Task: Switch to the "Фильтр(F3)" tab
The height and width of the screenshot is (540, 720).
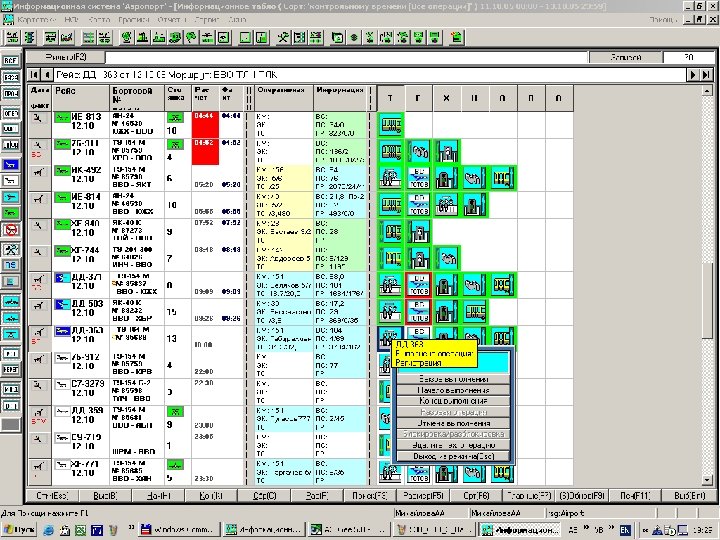Action: point(68,58)
